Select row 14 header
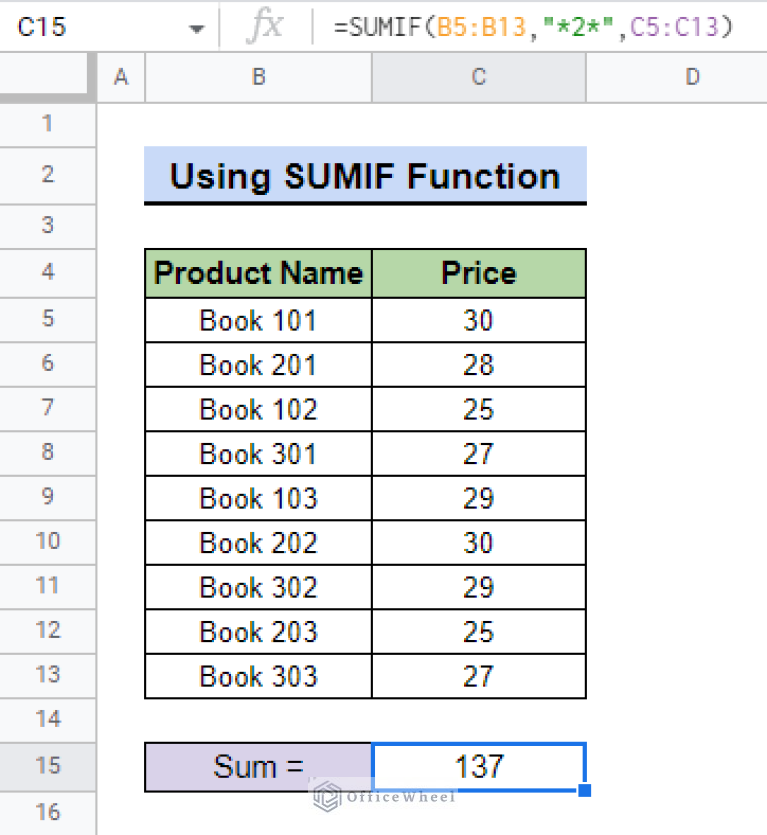Screen dimensions: 767x835 click(48, 720)
